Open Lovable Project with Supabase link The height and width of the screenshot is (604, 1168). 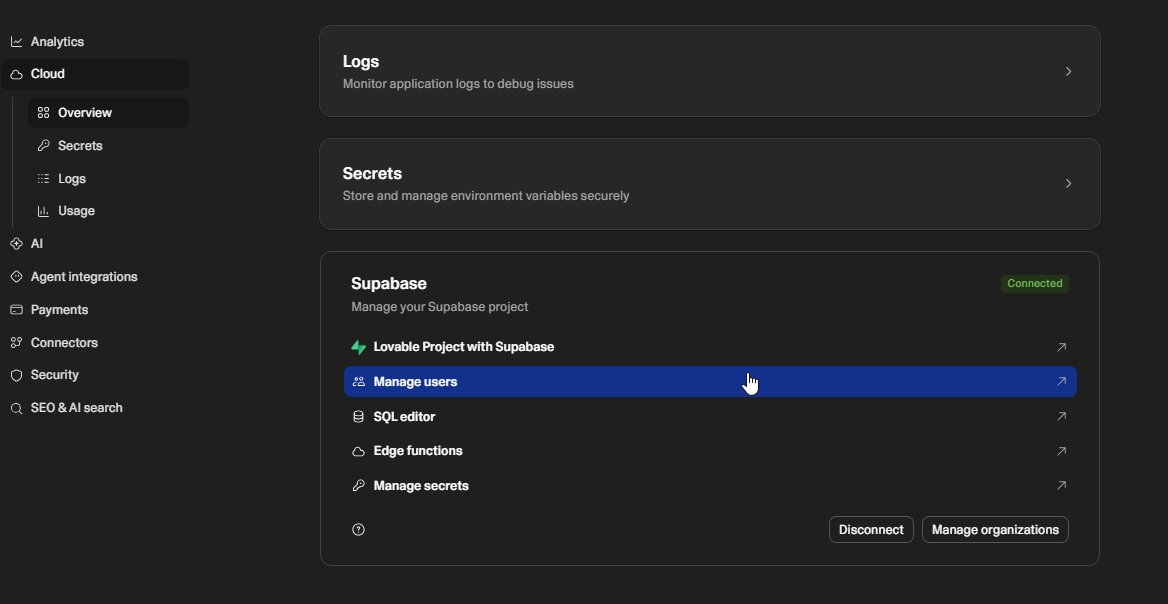710,347
